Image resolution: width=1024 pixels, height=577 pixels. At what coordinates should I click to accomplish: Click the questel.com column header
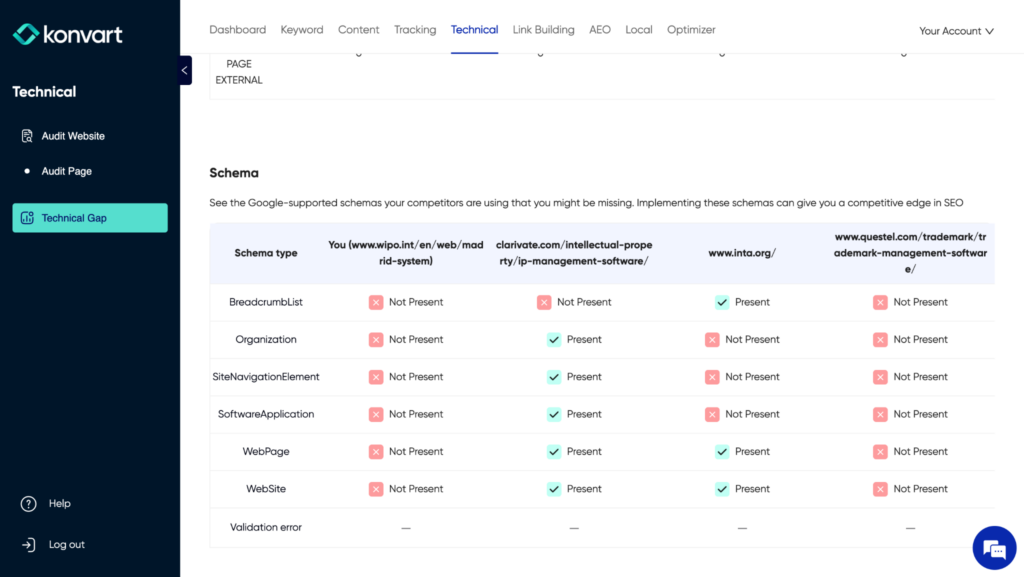click(x=910, y=253)
